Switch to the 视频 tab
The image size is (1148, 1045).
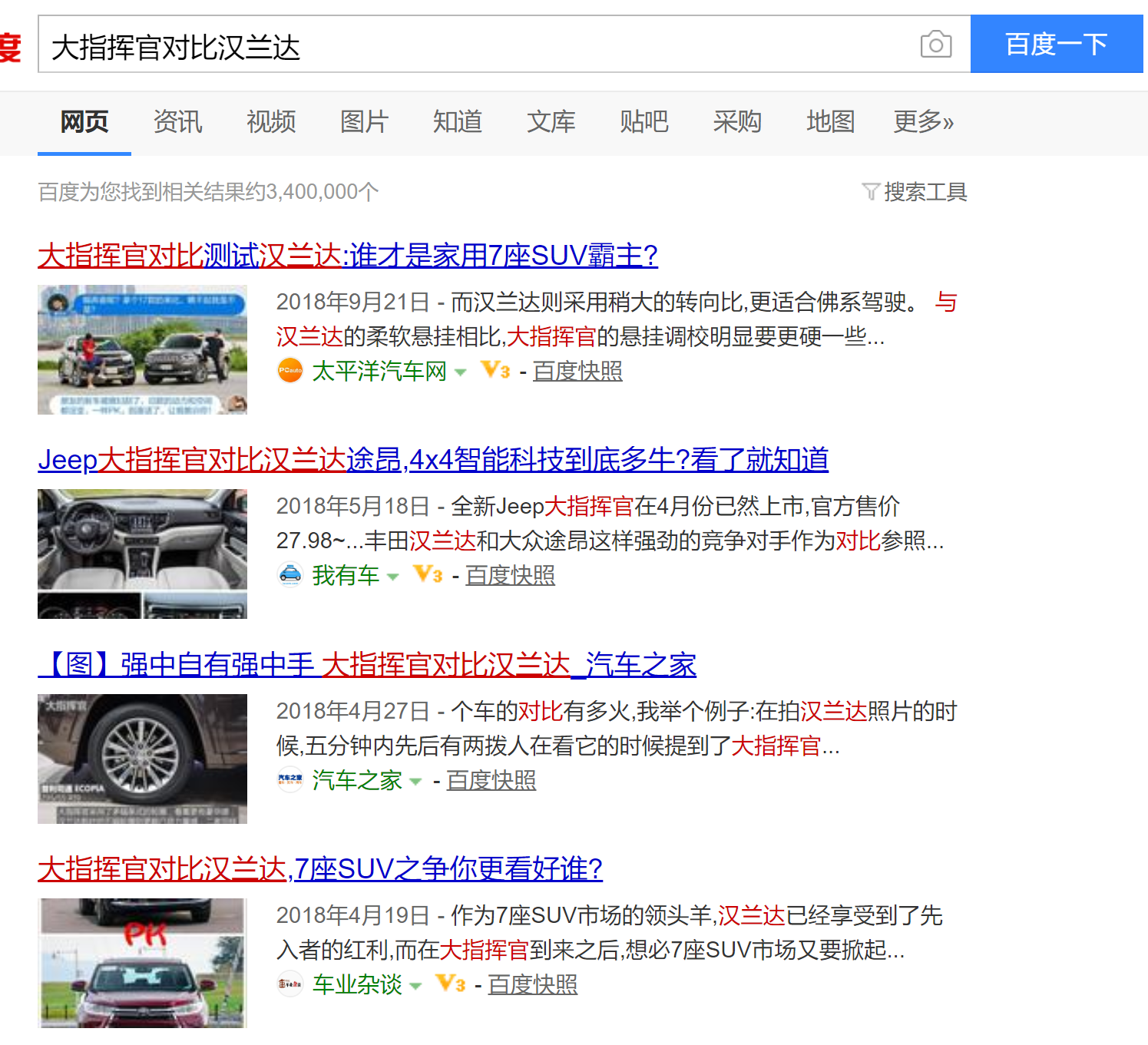270,121
